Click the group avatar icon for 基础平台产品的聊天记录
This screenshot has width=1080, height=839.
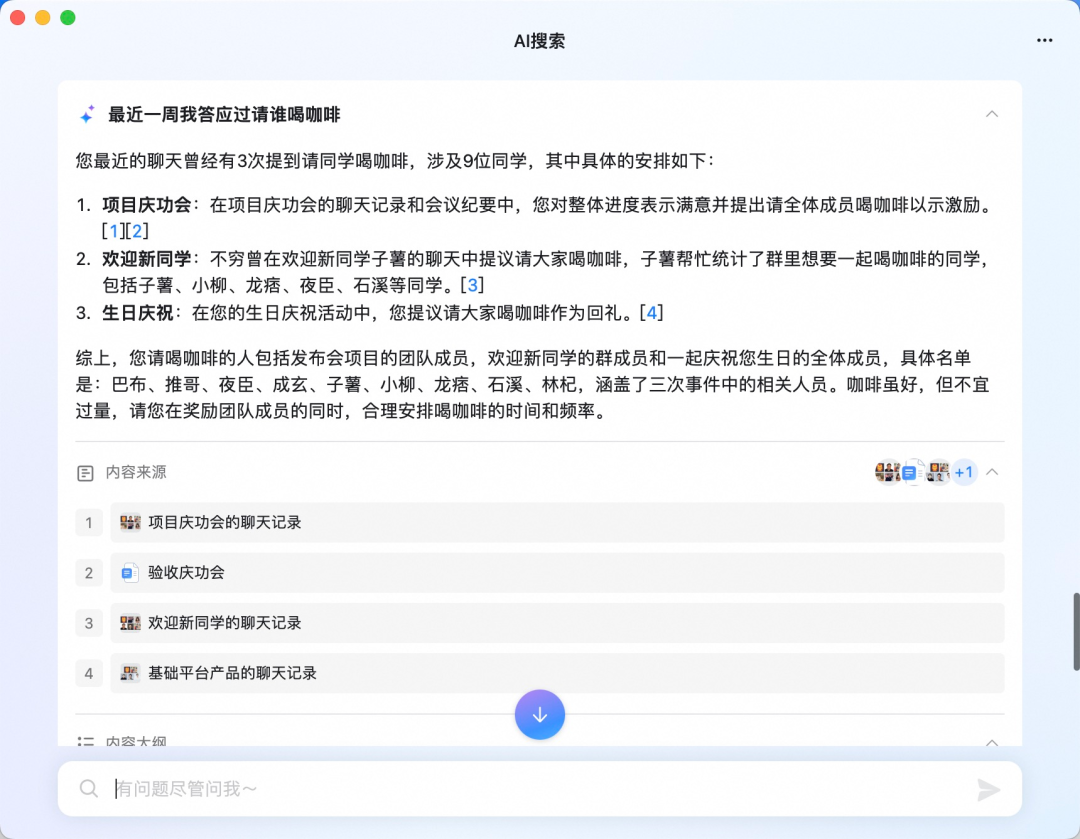tap(130, 673)
